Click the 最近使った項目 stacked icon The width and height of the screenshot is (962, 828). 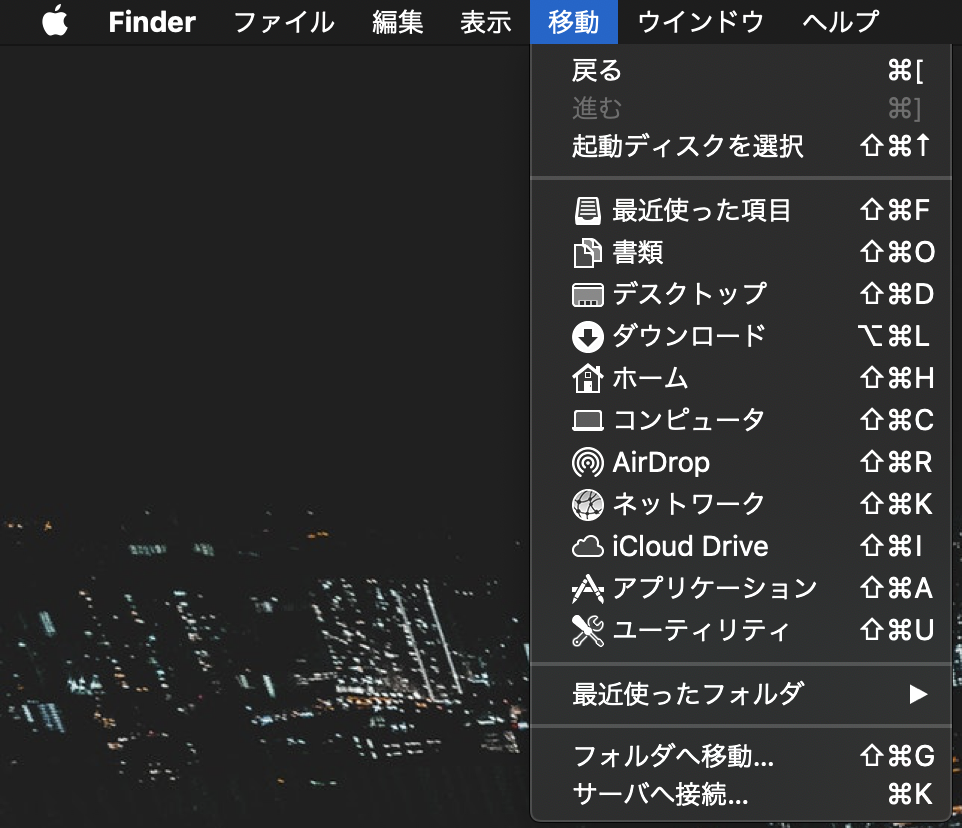[588, 210]
